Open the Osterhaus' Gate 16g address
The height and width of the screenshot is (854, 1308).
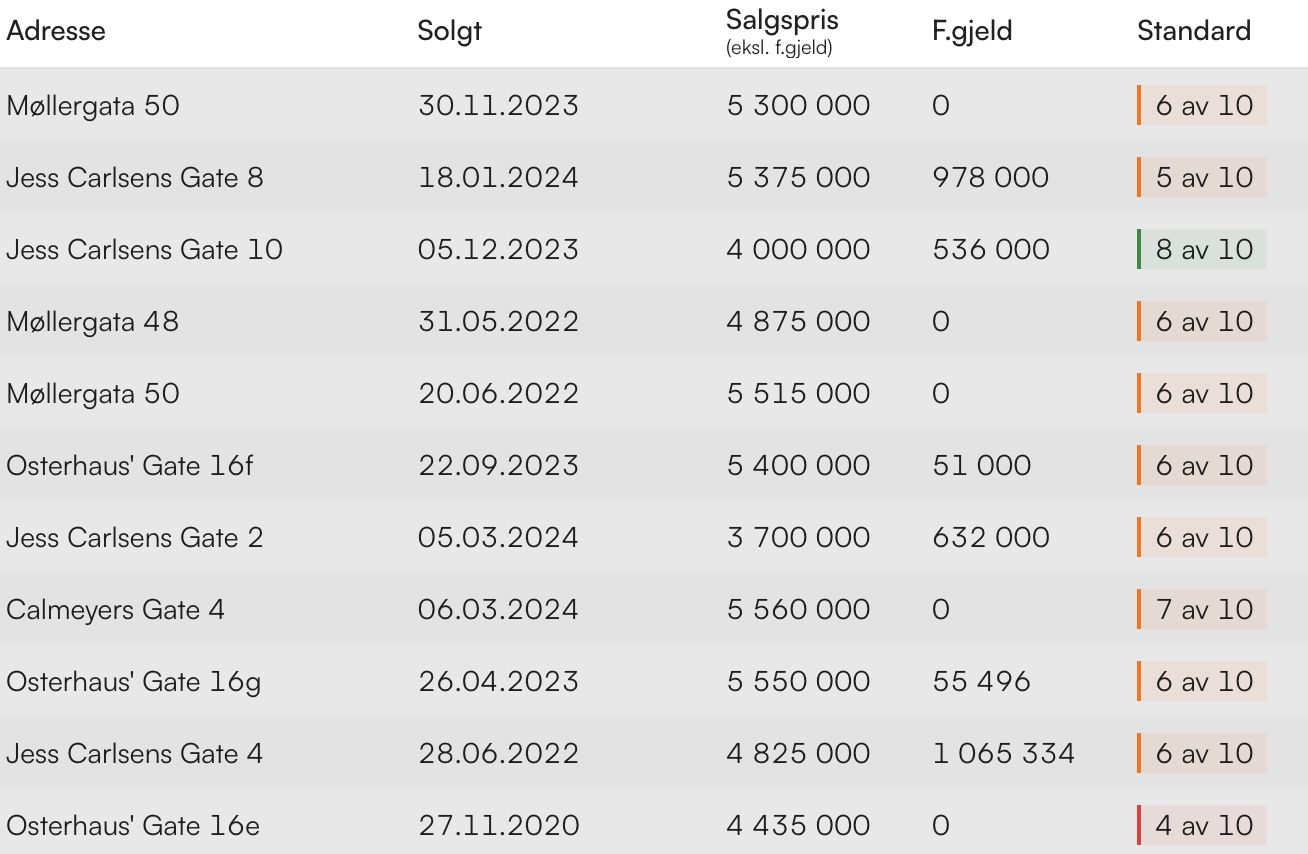[x=134, y=682]
